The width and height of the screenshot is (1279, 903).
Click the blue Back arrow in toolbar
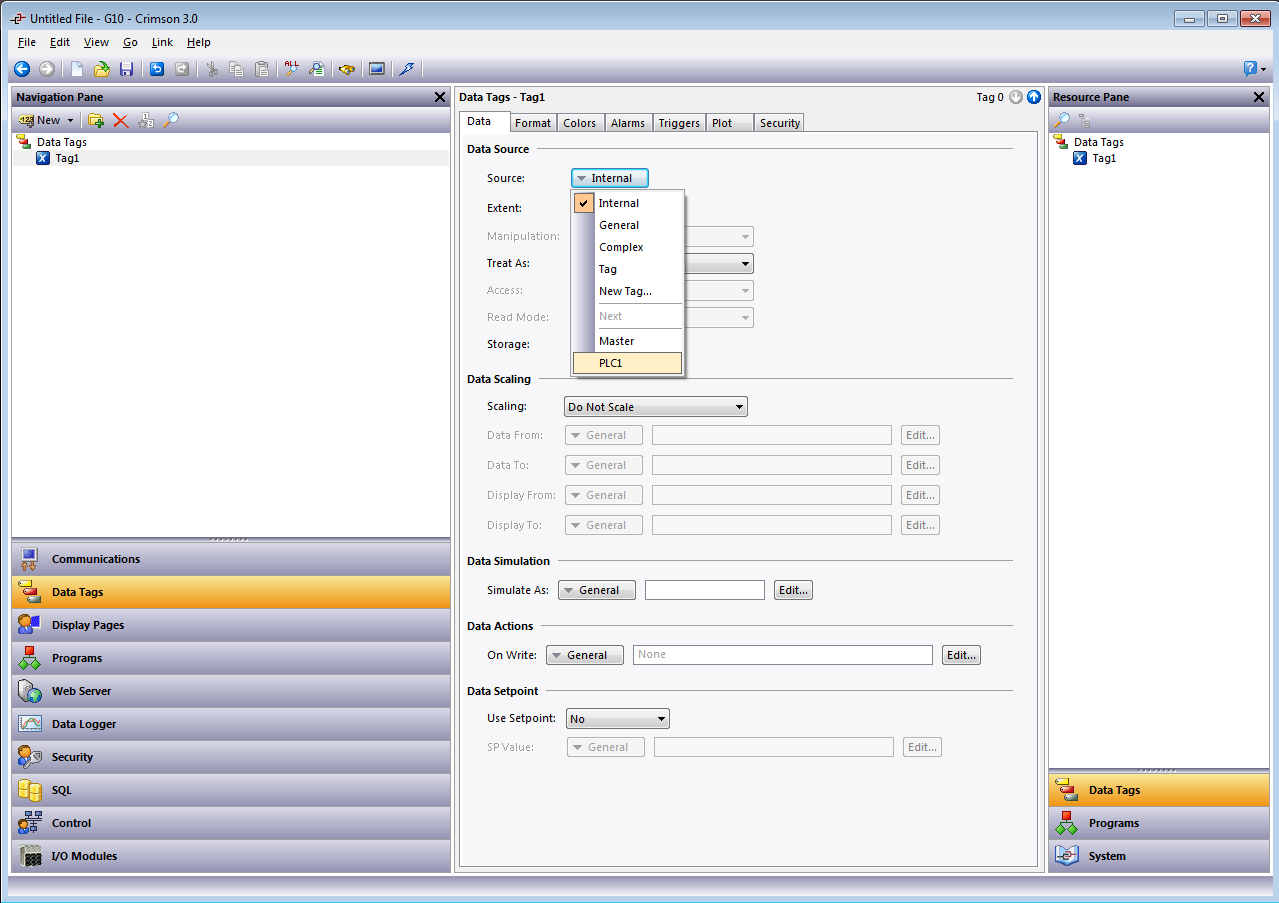pyautogui.click(x=22, y=69)
